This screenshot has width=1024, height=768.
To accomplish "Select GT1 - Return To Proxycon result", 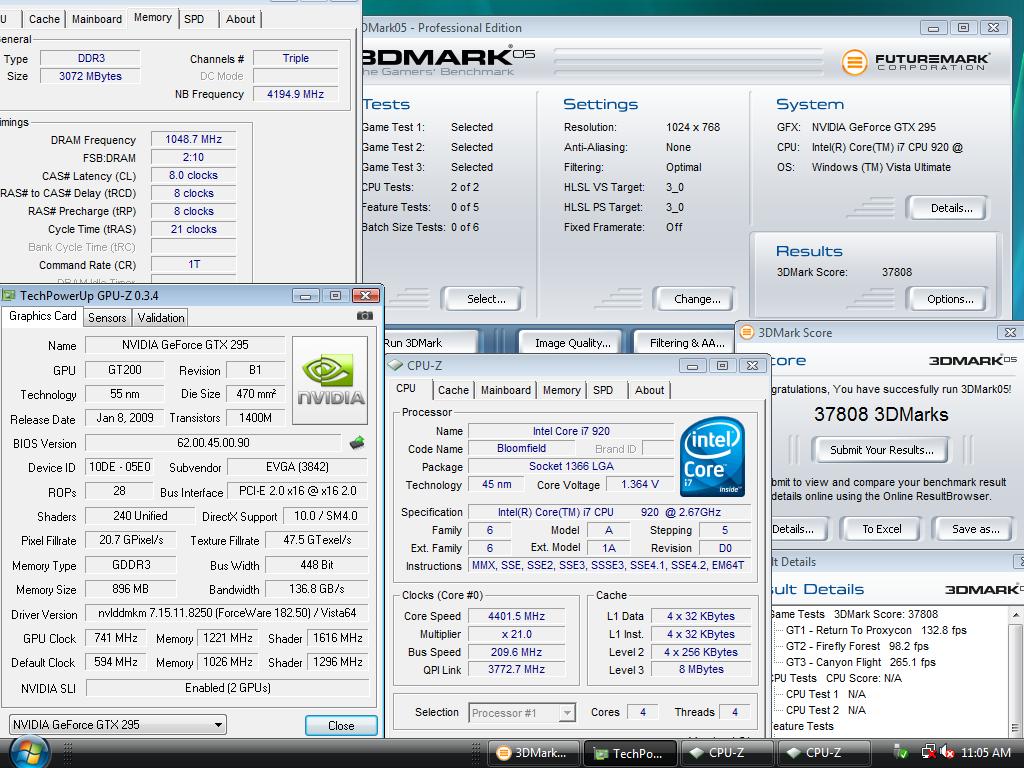I will click(x=876, y=630).
